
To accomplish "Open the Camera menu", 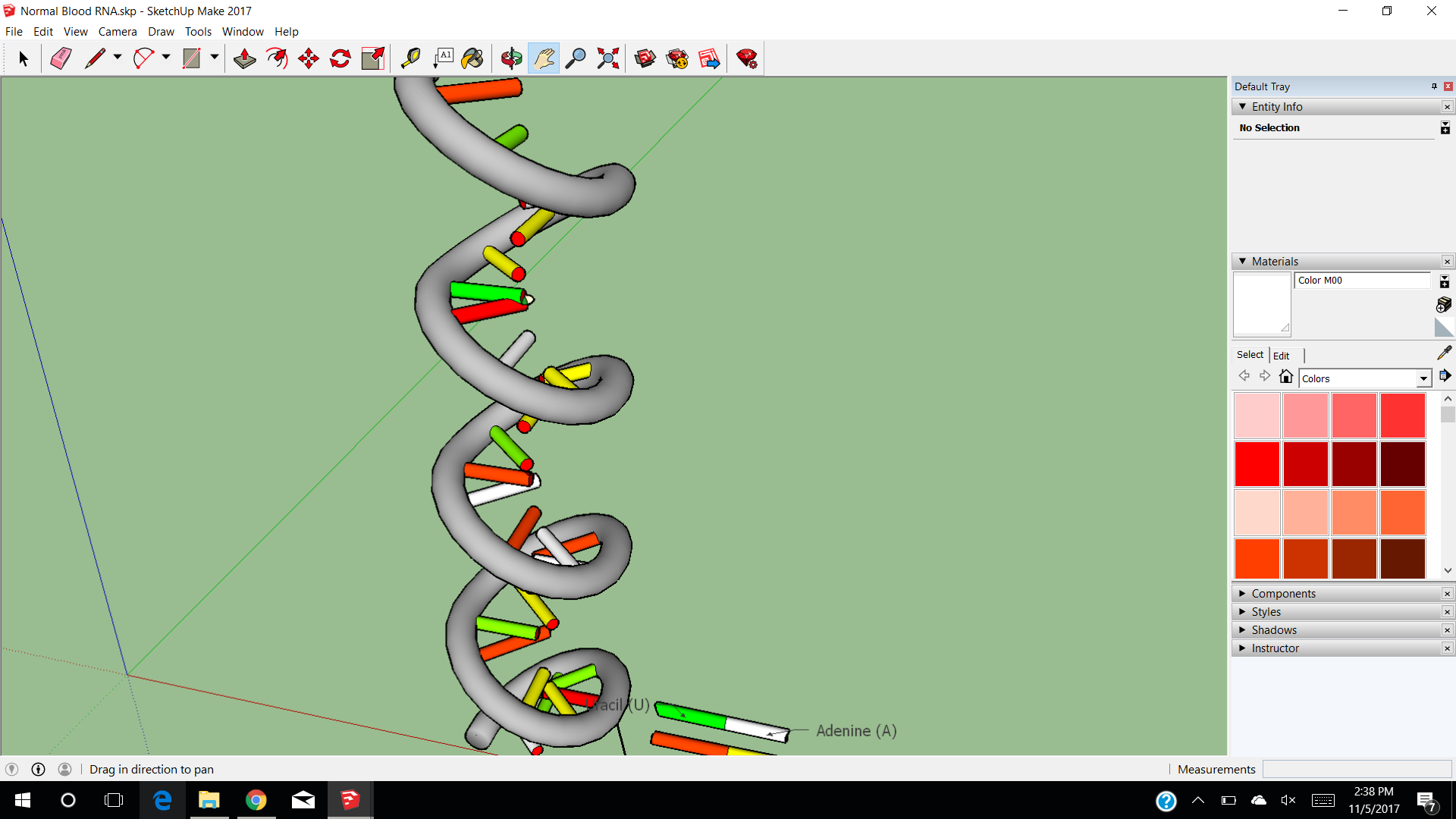I will (117, 32).
